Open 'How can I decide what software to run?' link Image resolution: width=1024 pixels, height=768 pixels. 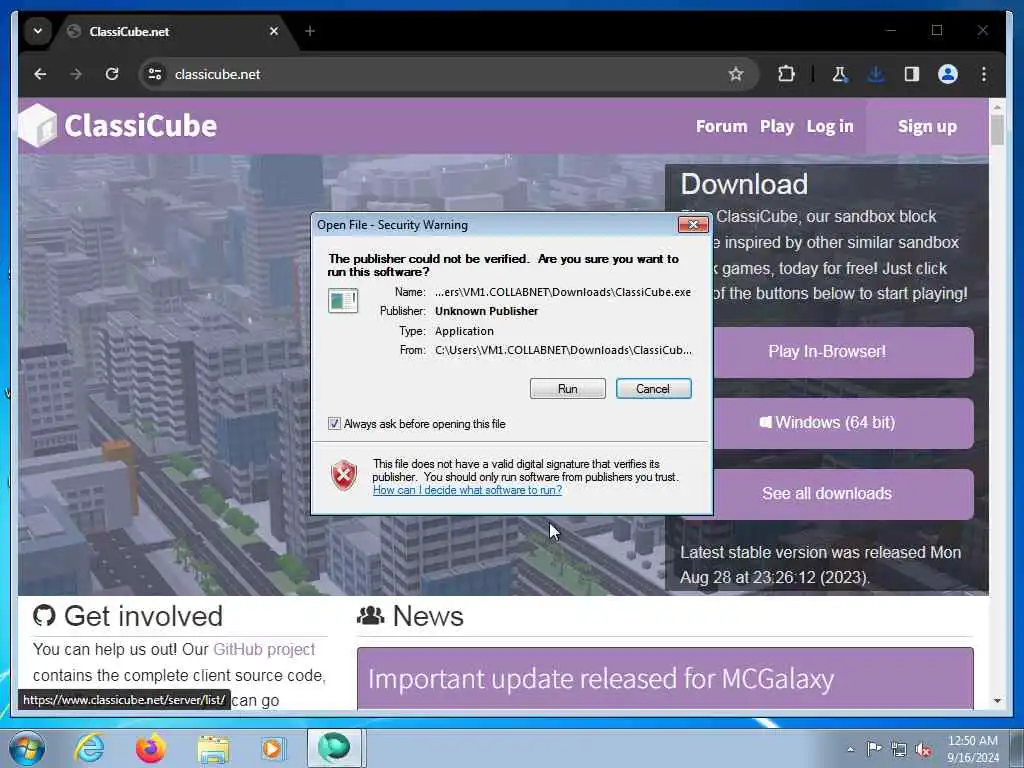tap(467, 490)
